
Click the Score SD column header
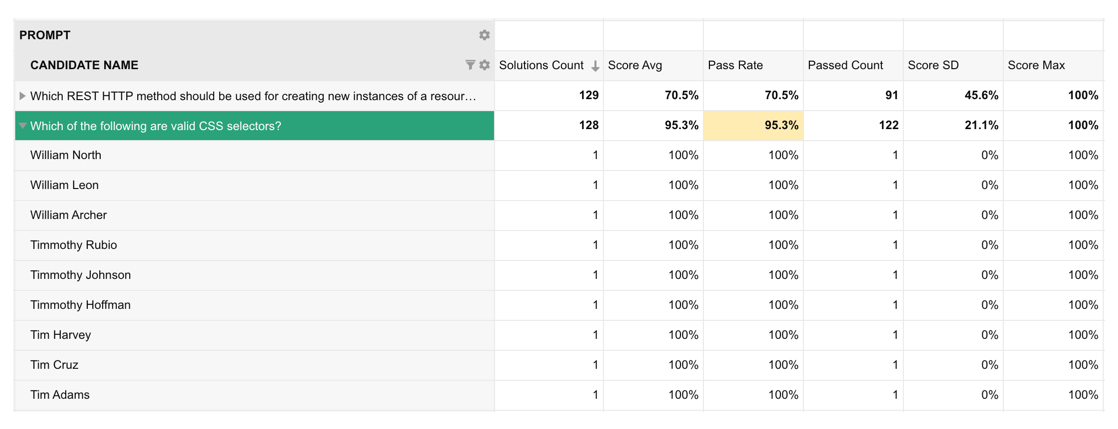coord(933,65)
